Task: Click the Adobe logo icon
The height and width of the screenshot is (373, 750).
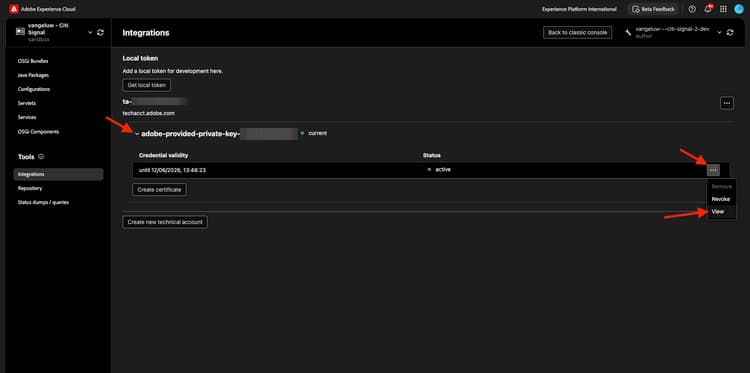Action: pos(14,9)
